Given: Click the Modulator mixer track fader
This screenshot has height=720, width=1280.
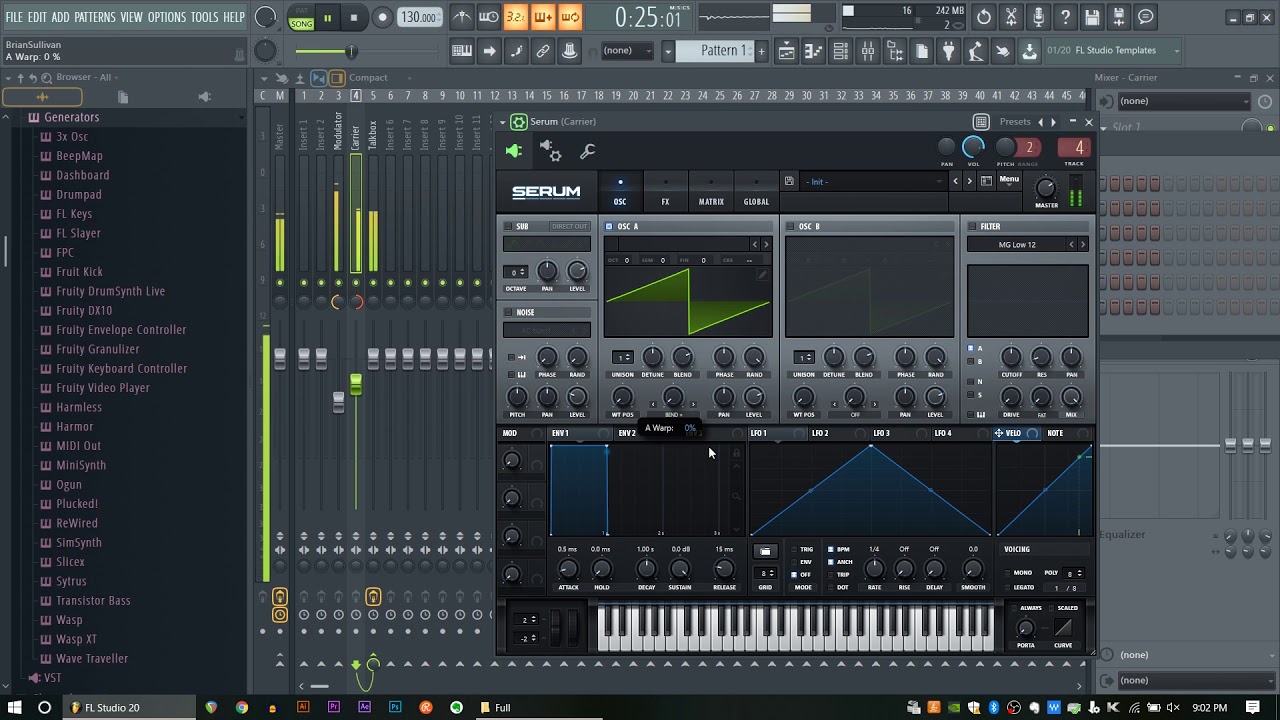Looking at the screenshot, I should [338, 402].
